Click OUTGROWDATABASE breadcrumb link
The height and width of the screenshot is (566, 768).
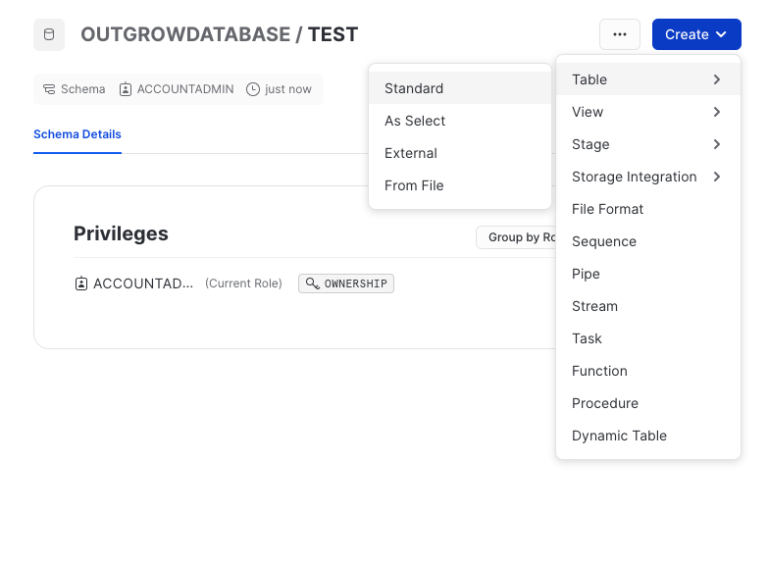[185, 35]
